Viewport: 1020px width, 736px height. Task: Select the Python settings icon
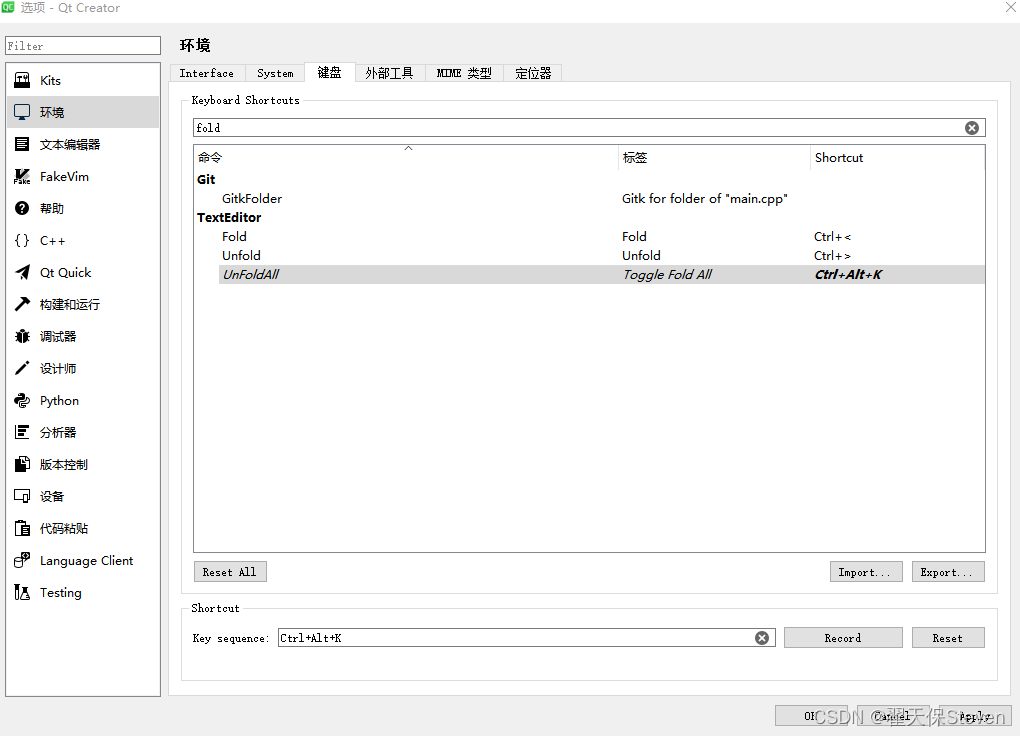[x=22, y=400]
